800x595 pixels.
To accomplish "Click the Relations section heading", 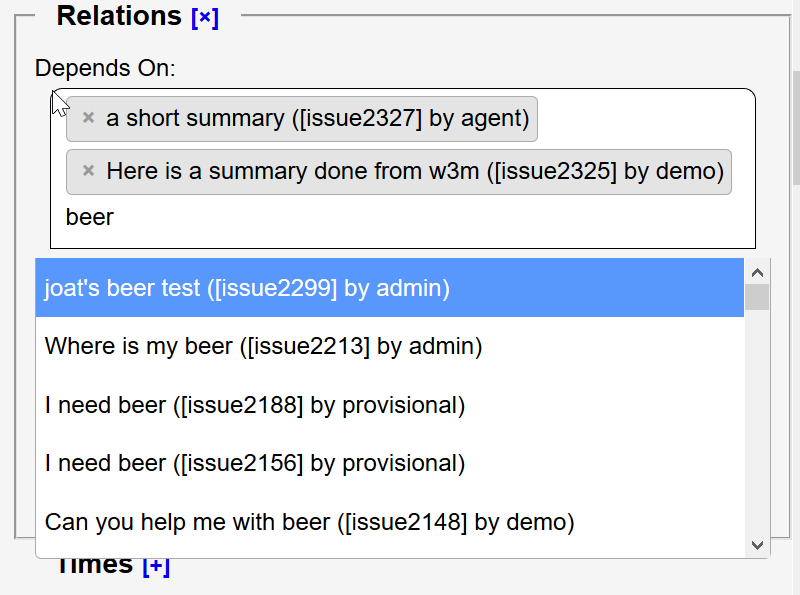I will 118,16.
